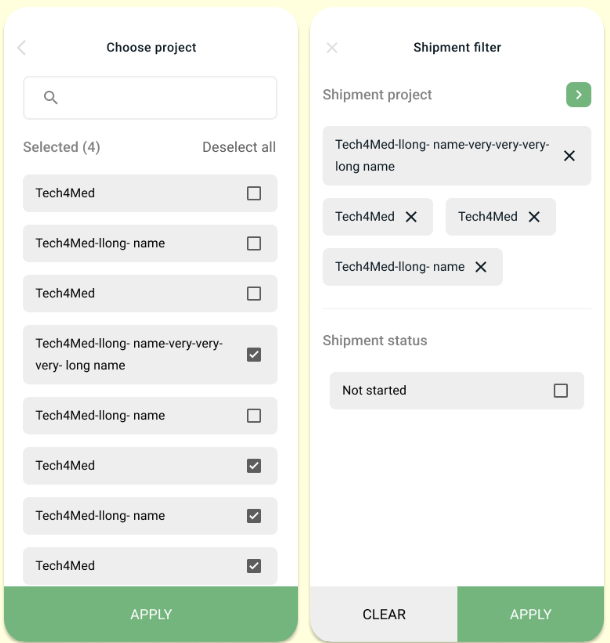Image resolution: width=610 pixels, height=643 pixels.
Task: Click the back arrow in Choose project
Action: coord(22,47)
